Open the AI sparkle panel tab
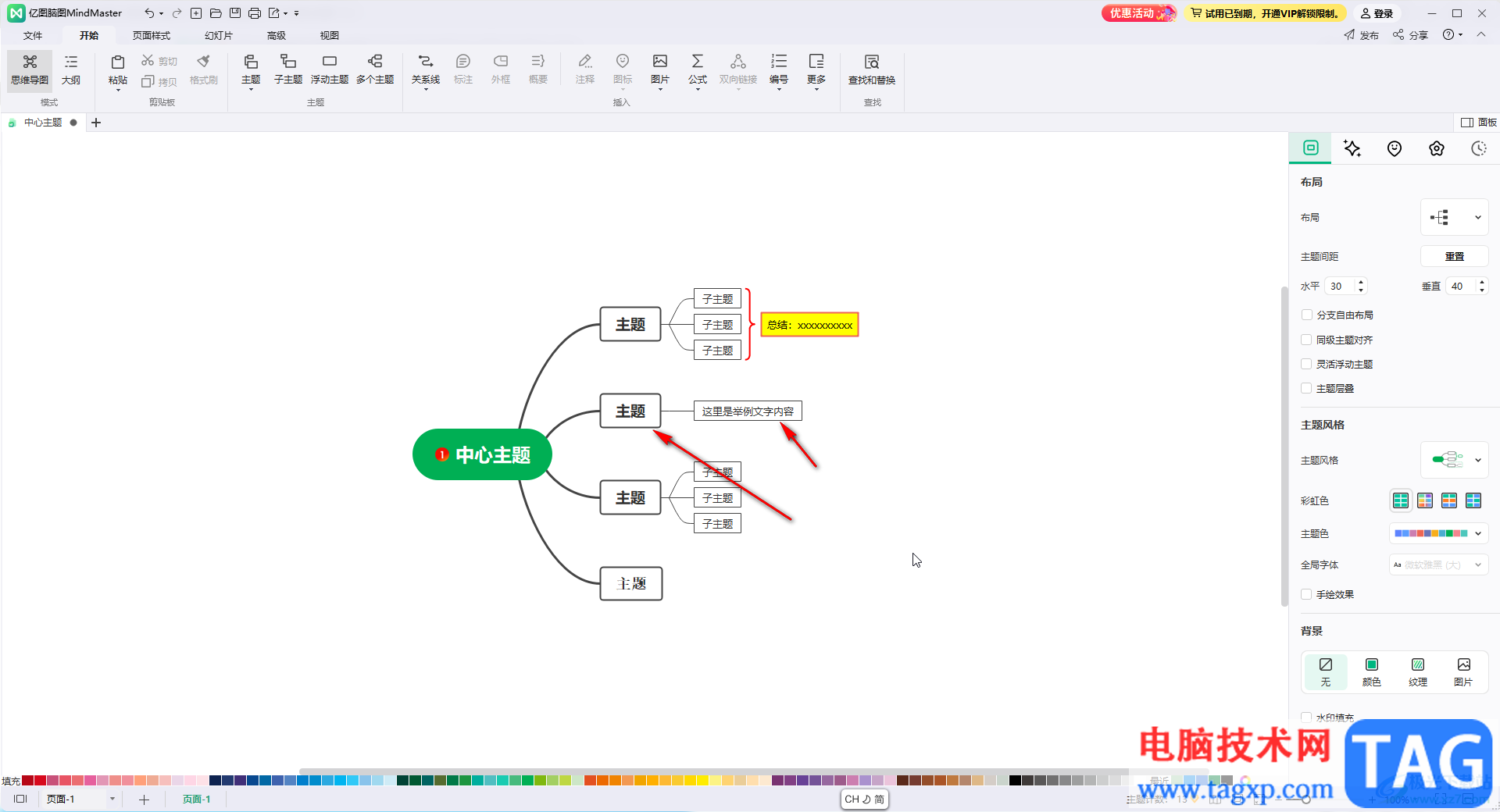Image resolution: width=1500 pixels, height=812 pixels. click(1352, 148)
